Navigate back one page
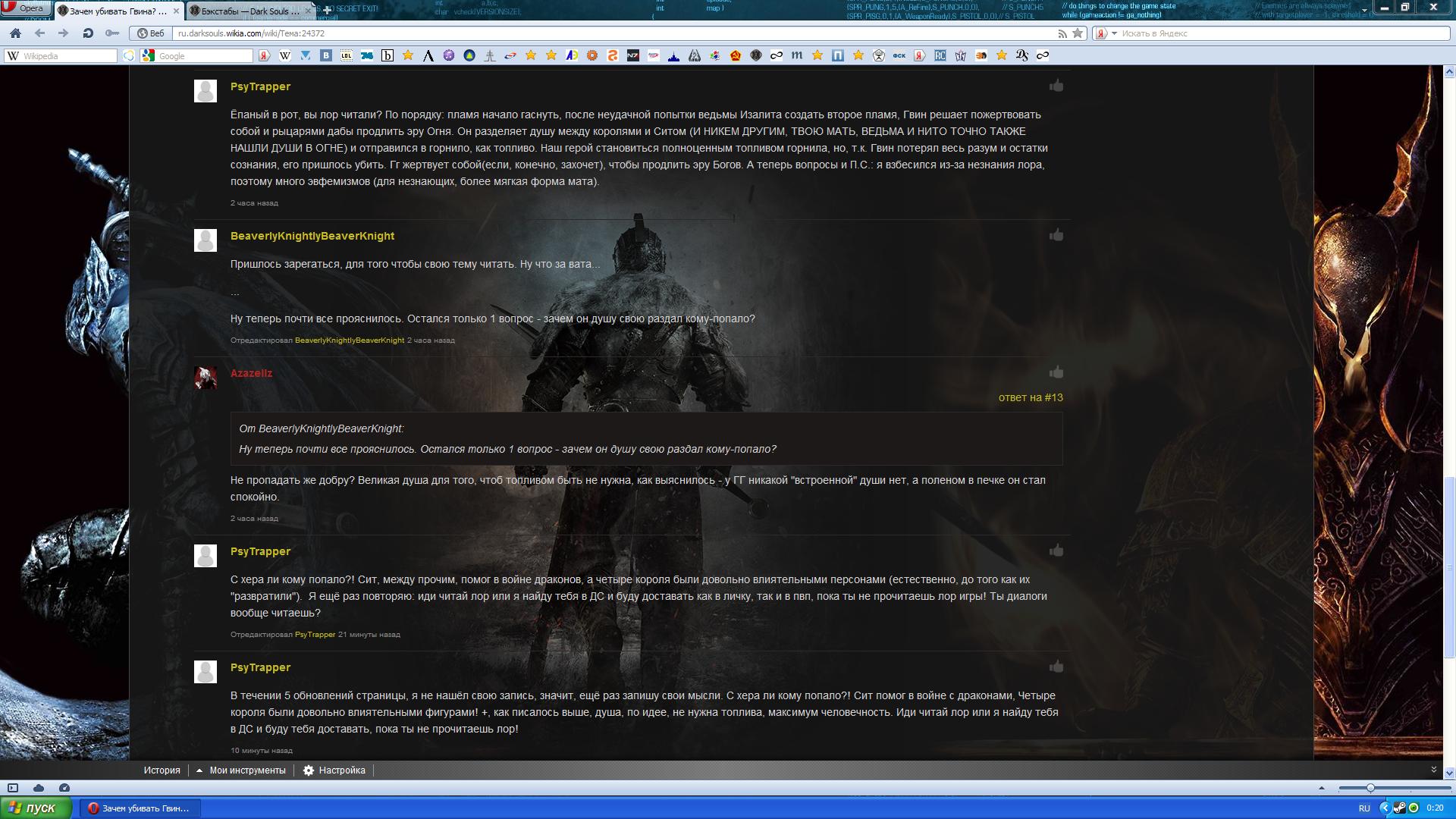Image resolution: width=1456 pixels, height=819 pixels. coord(39,33)
